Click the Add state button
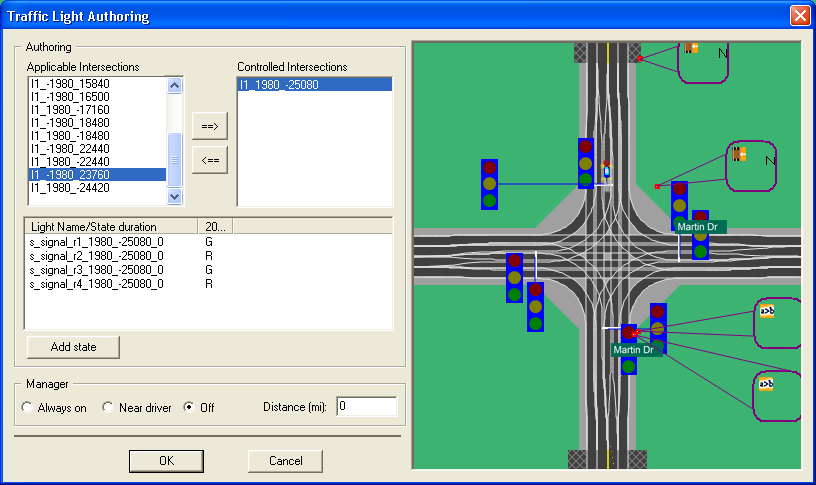816x485 pixels. (73, 347)
